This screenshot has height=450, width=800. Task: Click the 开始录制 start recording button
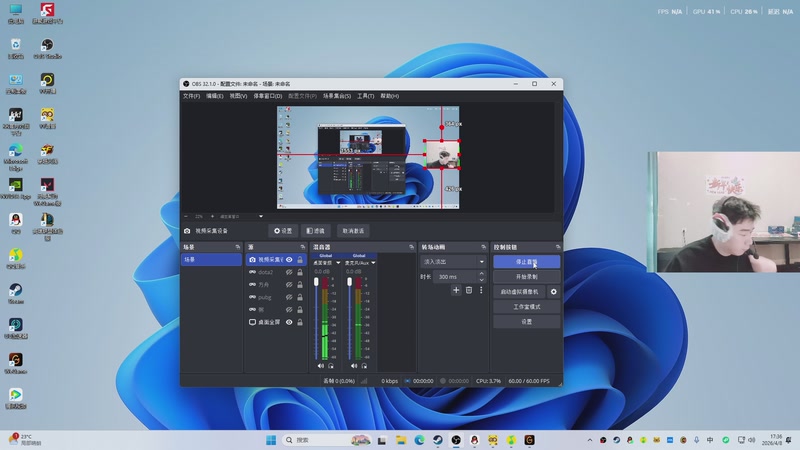pos(526,277)
